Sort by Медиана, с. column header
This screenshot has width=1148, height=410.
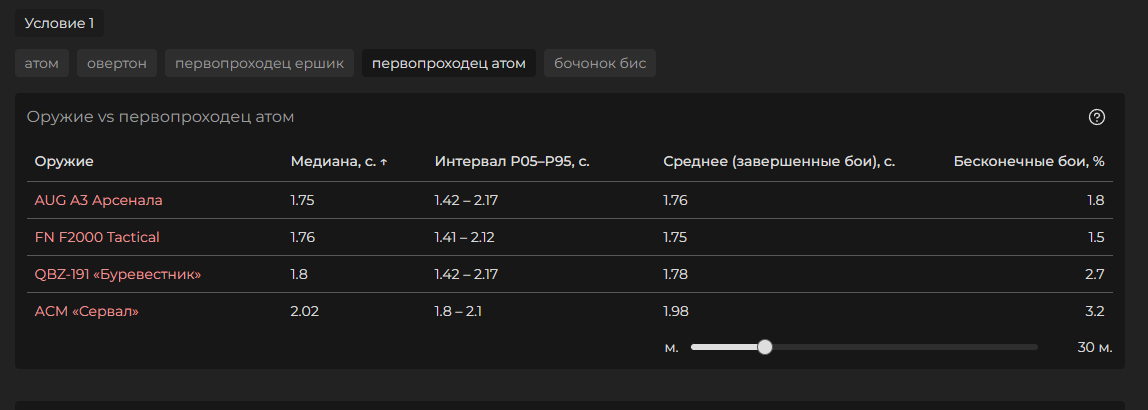click(x=333, y=162)
